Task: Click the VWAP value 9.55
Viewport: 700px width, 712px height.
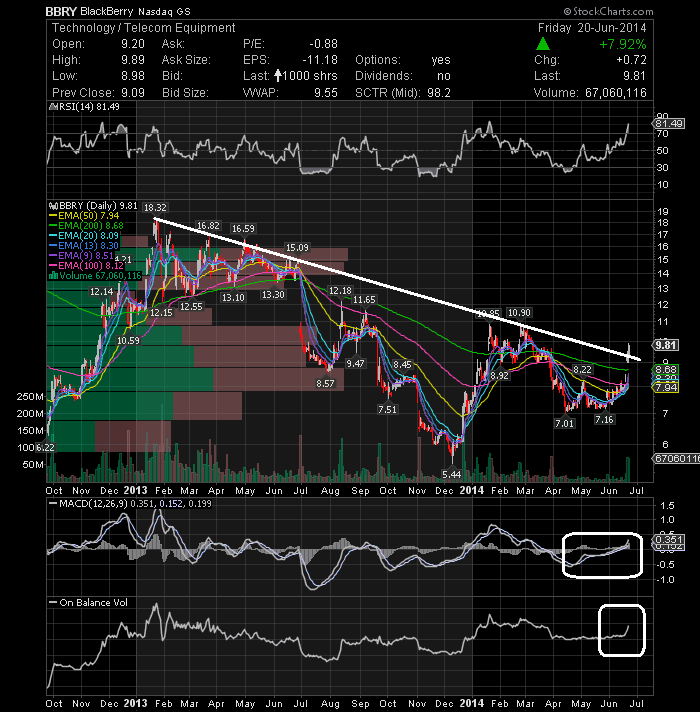Action: click(x=326, y=93)
